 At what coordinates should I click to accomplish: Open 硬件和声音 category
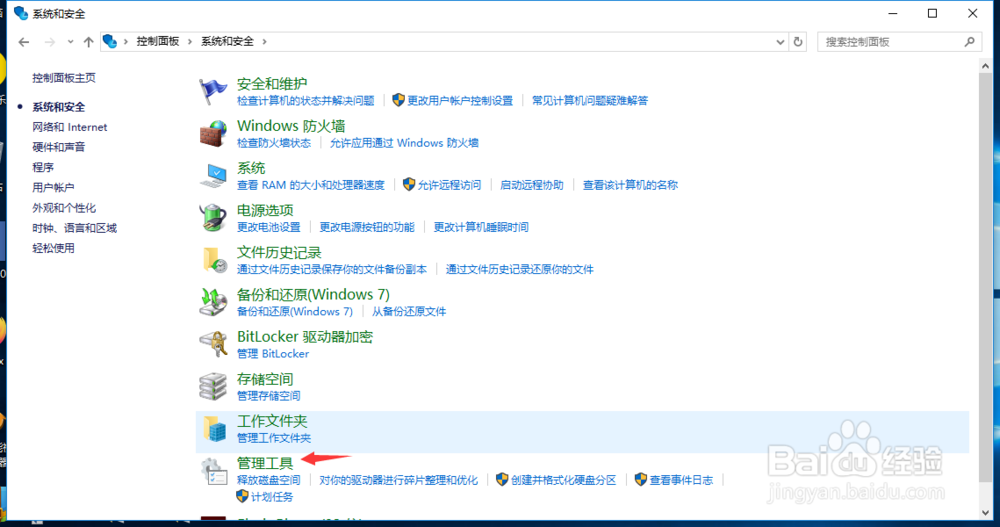[x=59, y=147]
